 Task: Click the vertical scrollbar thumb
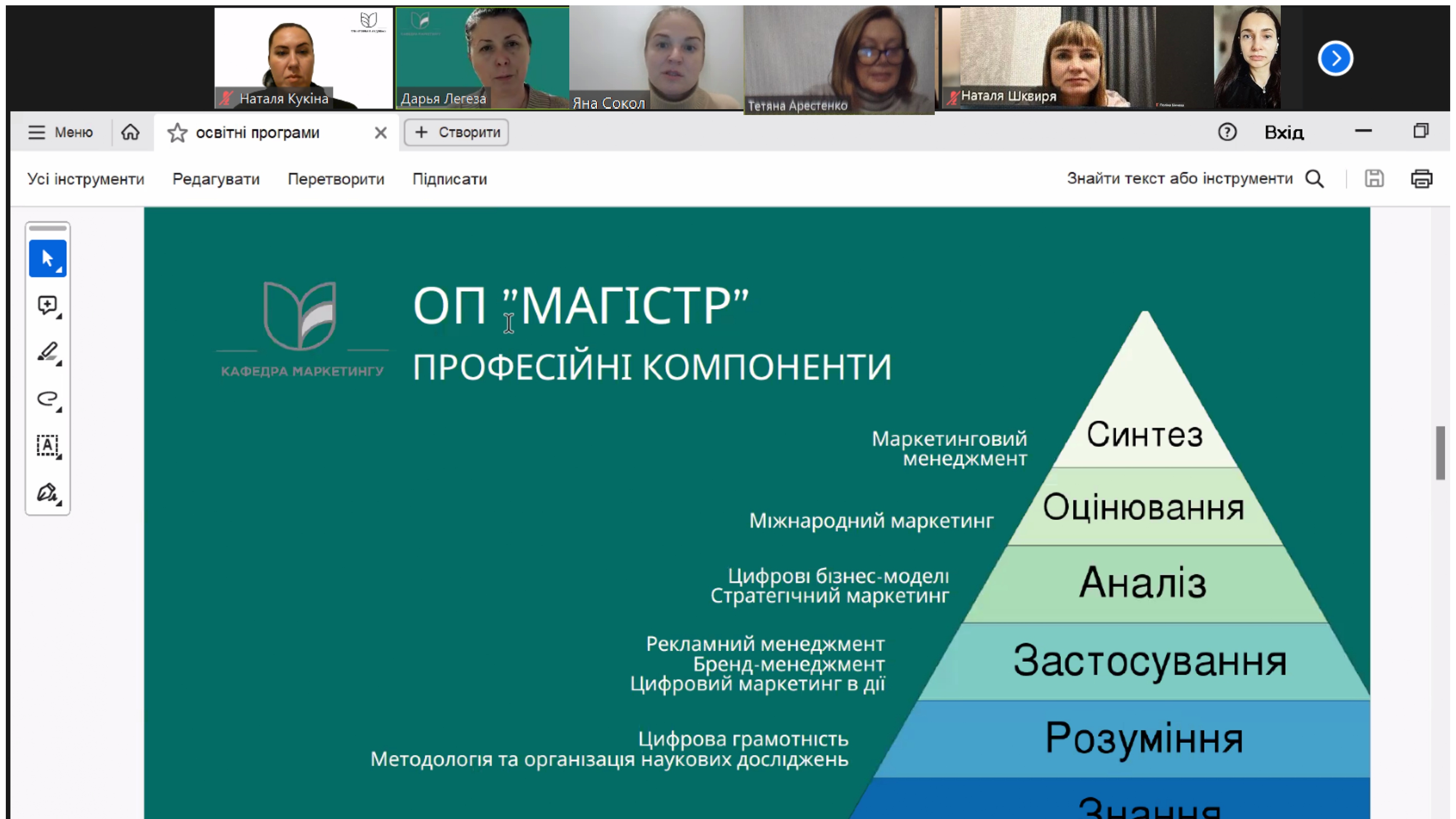(1440, 453)
